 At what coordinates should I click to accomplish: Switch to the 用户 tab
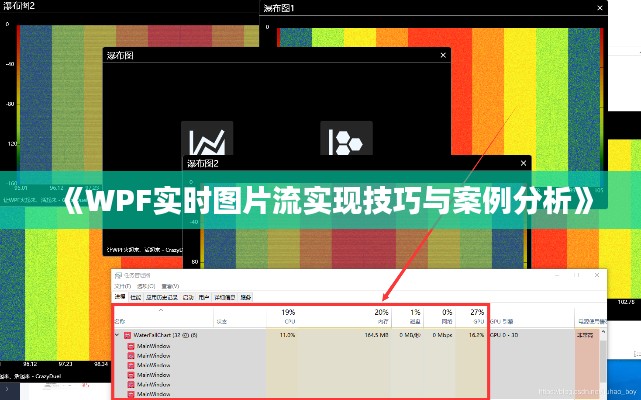coord(204,297)
